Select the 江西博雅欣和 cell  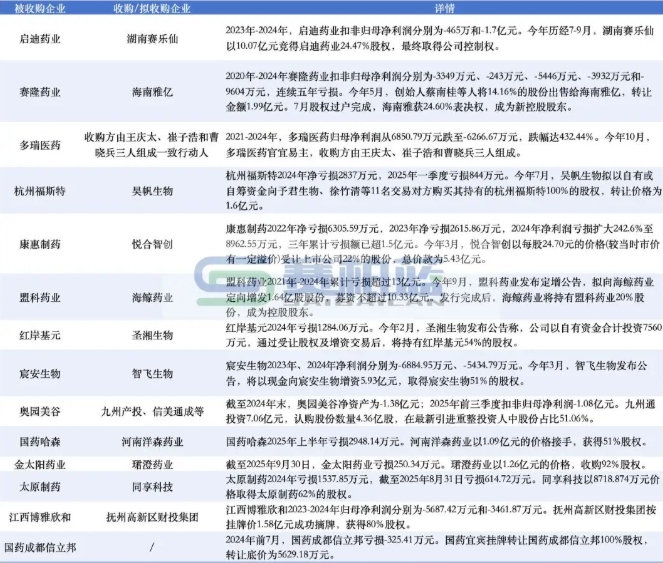coord(40,517)
